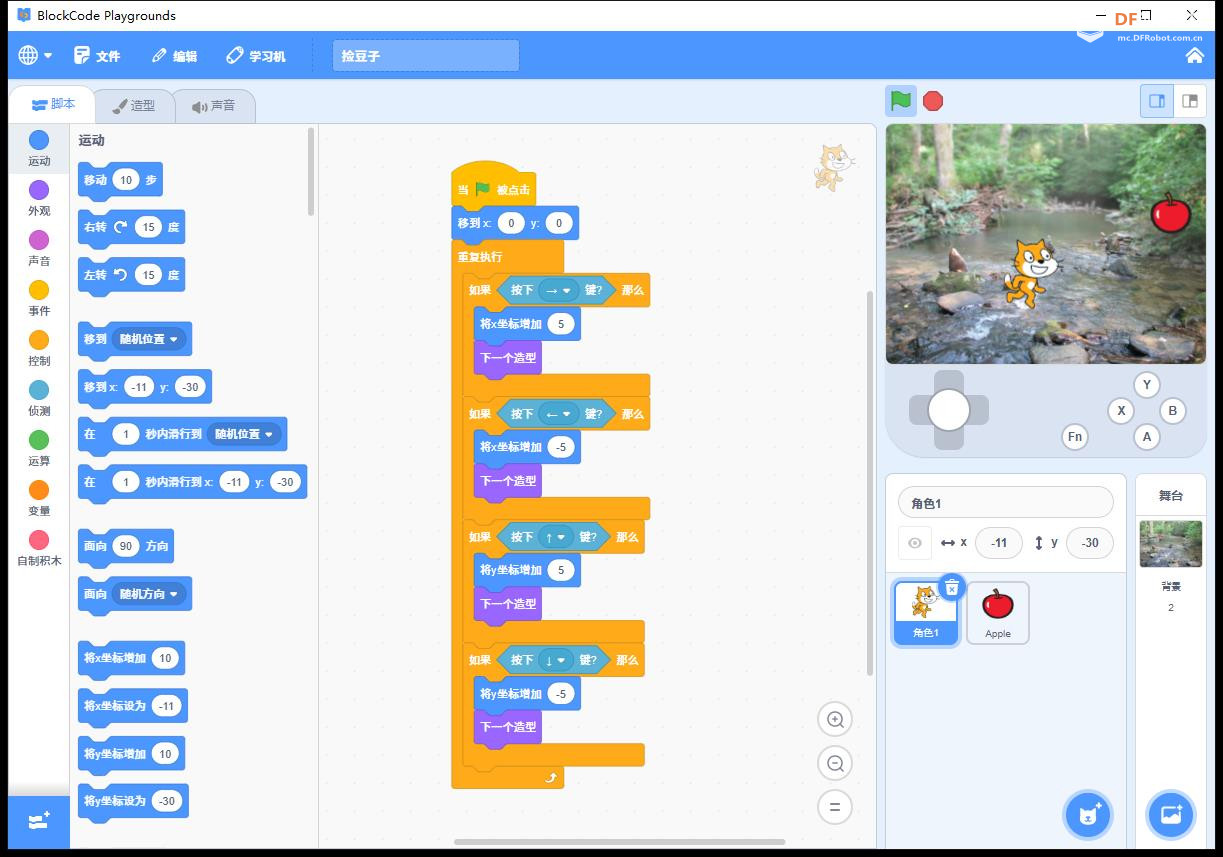Screen dimensions: 1223x857
Task: Edit the sprite y coordinate field
Action: point(1090,543)
